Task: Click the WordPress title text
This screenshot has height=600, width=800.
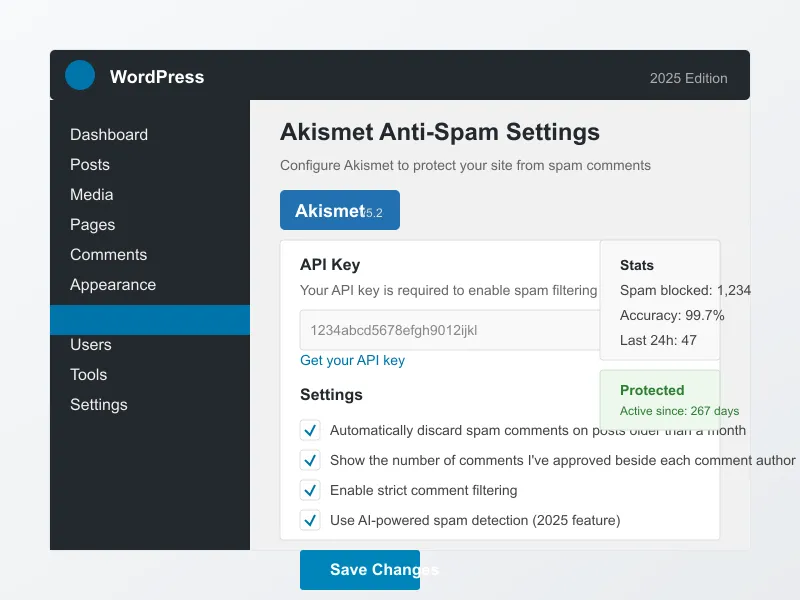Action: pyautogui.click(x=157, y=77)
